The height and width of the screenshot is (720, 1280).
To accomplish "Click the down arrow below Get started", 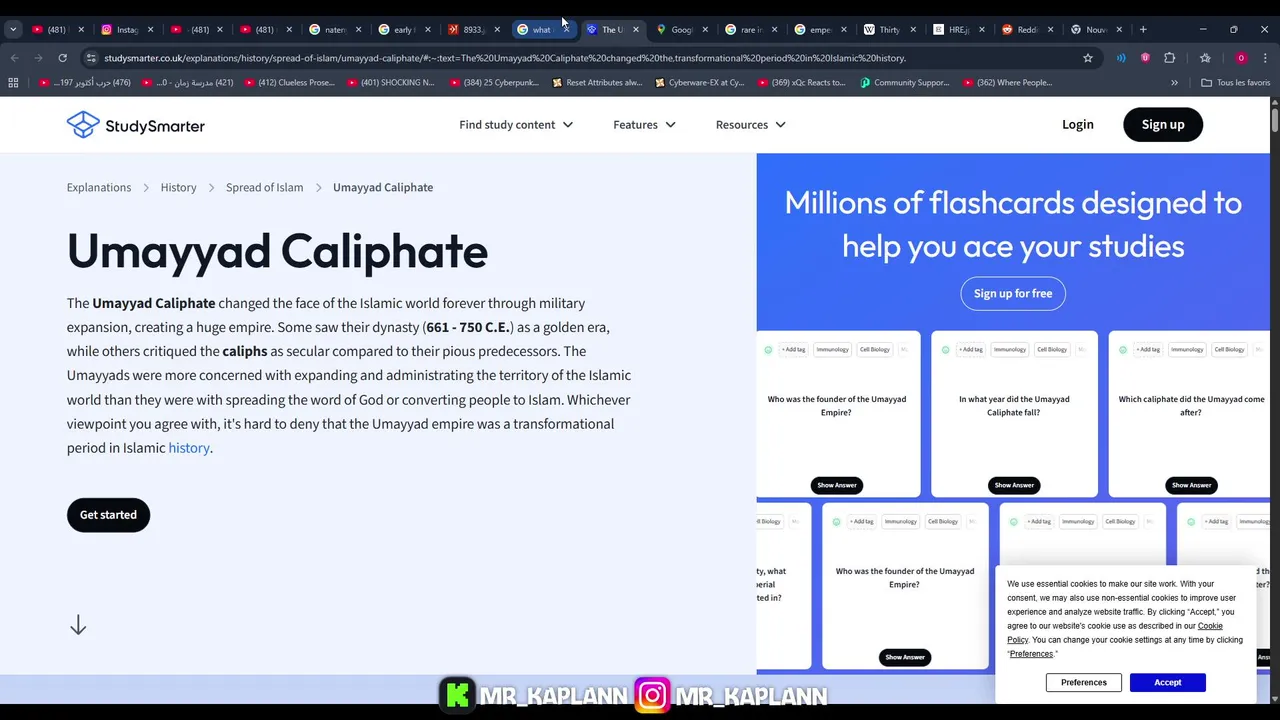I will point(78,626).
